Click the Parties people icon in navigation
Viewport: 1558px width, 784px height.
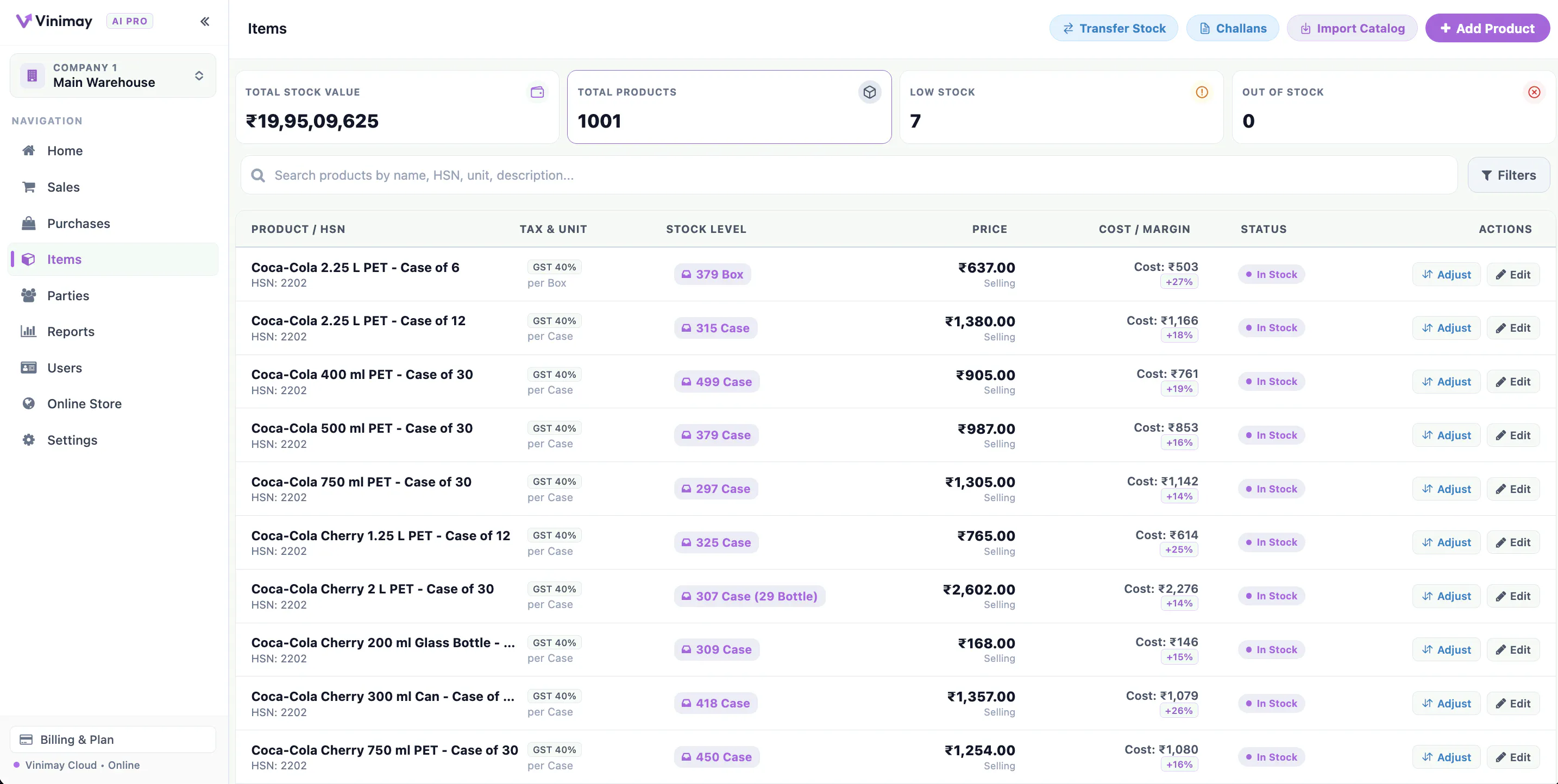click(x=28, y=295)
